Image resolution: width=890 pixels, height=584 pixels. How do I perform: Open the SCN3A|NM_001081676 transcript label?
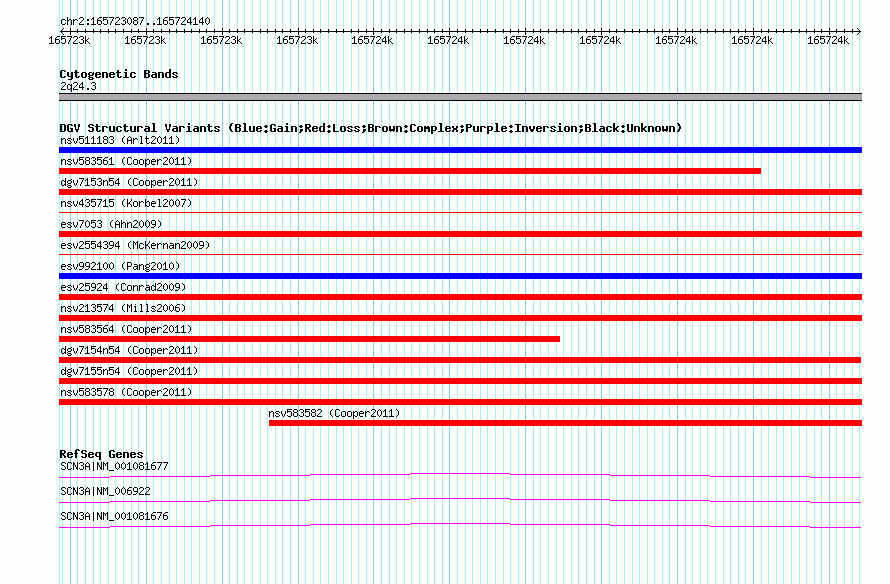click(114, 516)
